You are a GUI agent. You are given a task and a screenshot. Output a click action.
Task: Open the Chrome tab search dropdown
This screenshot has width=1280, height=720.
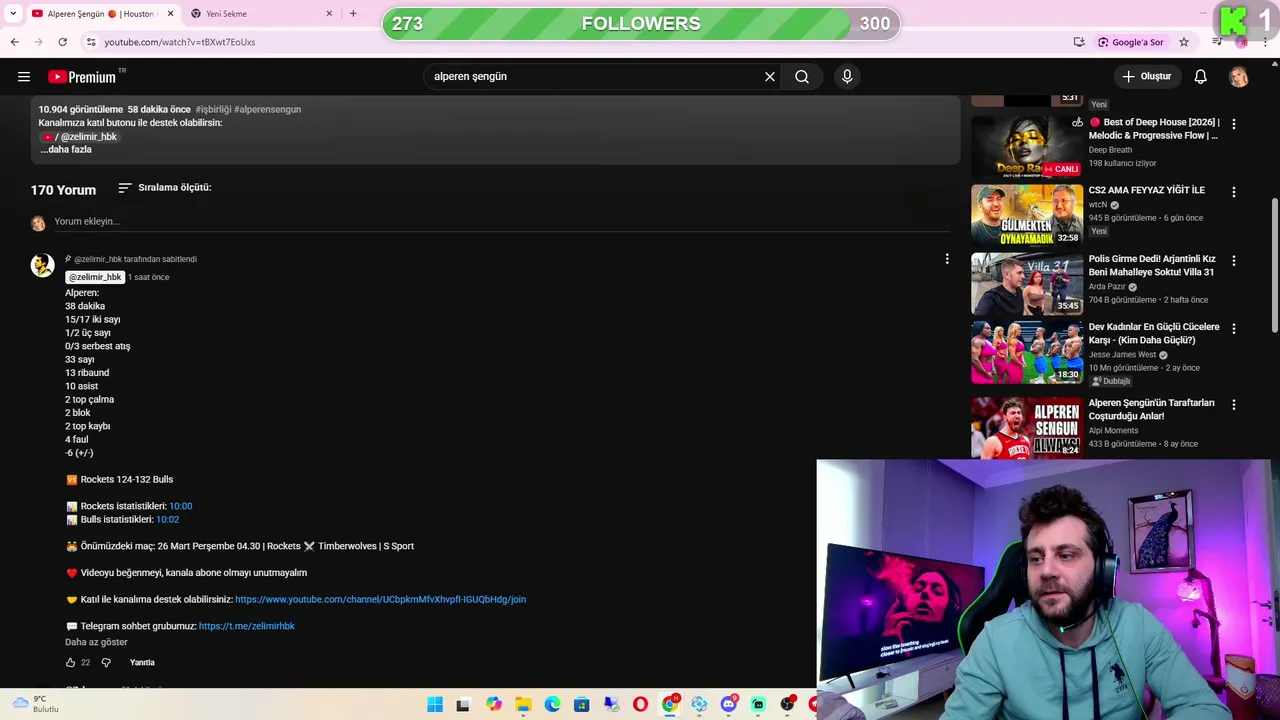pyautogui.click(x=13, y=14)
